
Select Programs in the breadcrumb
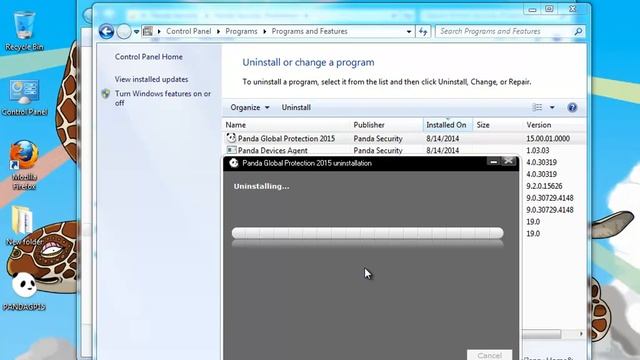241,31
